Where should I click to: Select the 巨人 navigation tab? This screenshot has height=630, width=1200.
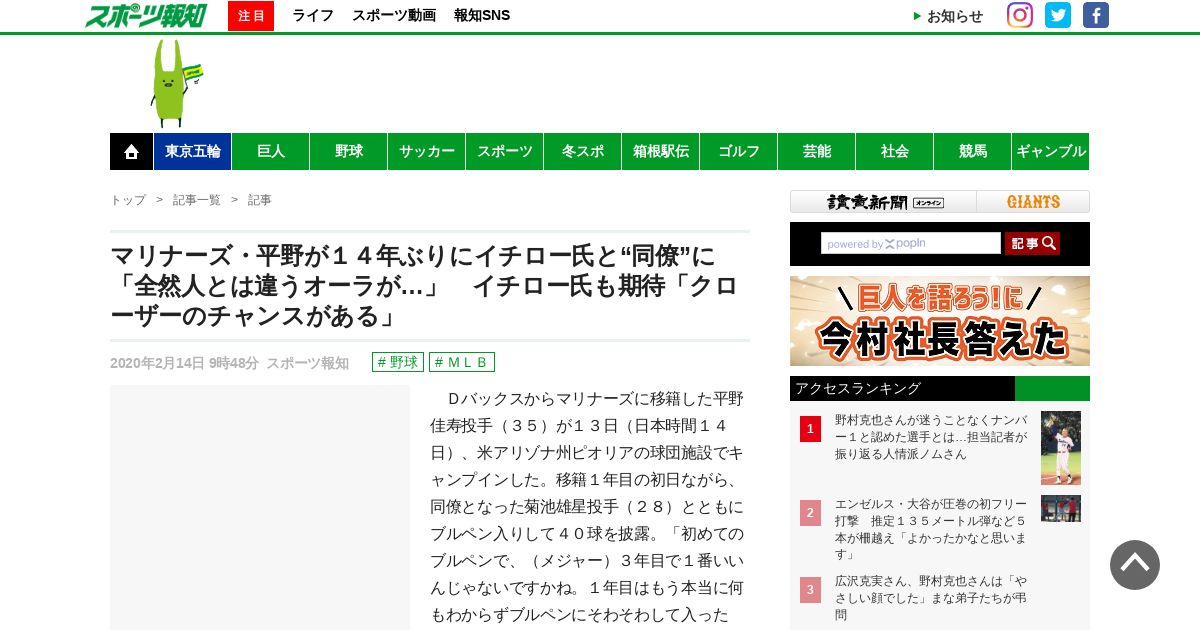click(271, 152)
